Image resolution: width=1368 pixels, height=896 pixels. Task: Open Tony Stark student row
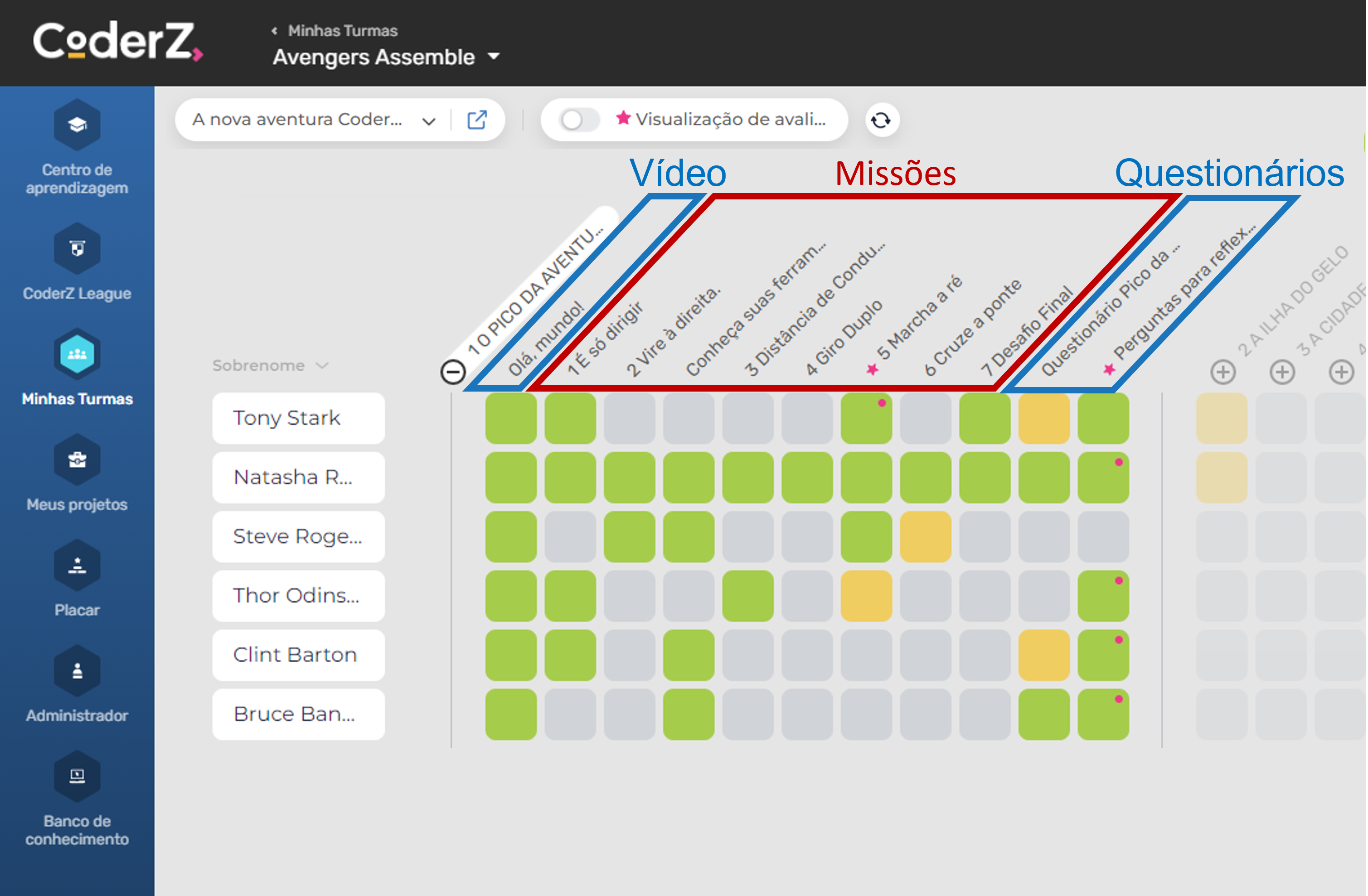point(298,418)
